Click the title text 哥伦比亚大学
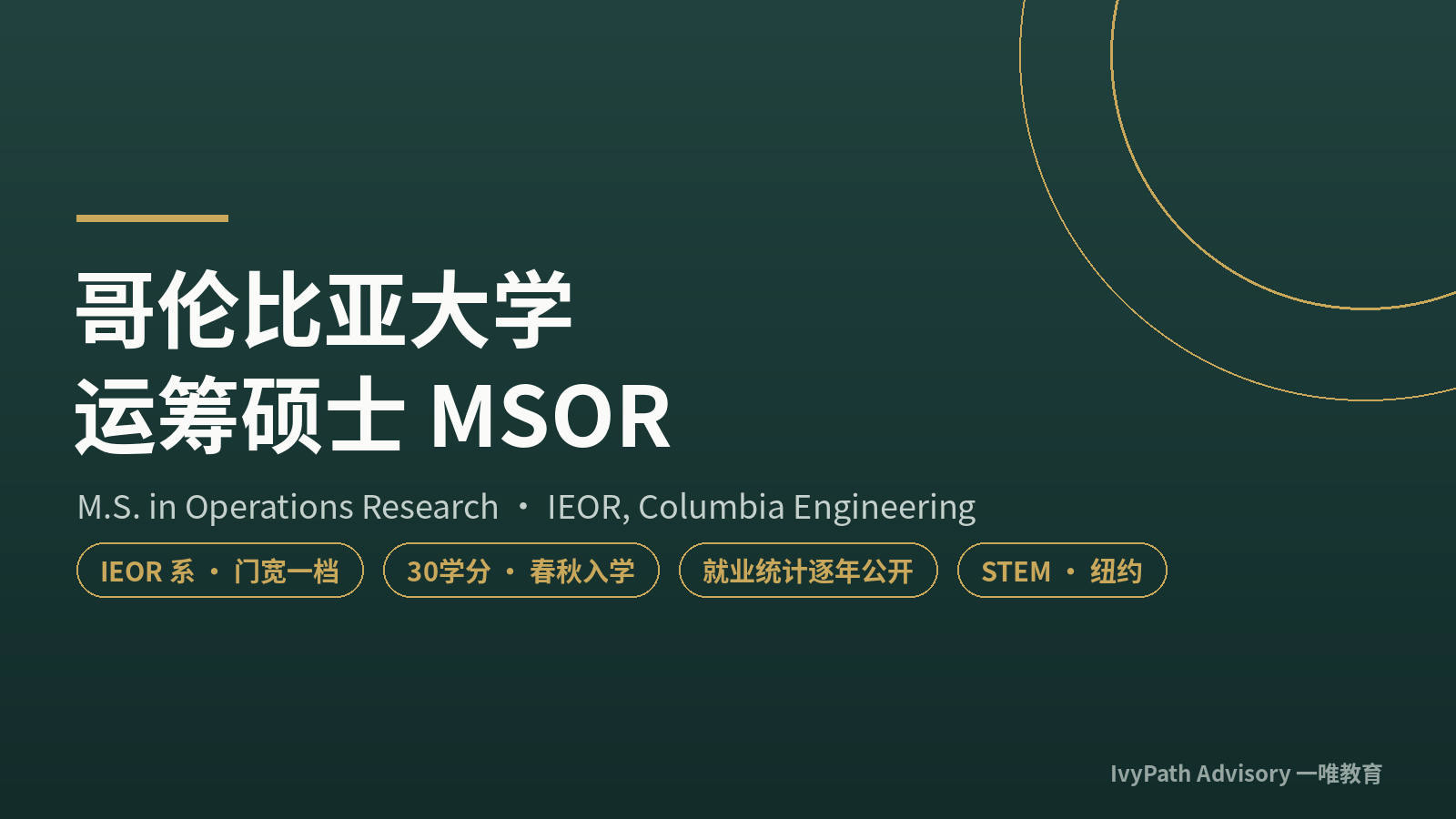Image resolution: width=1456 pixels, height=819 pixels. click(325, 310)
